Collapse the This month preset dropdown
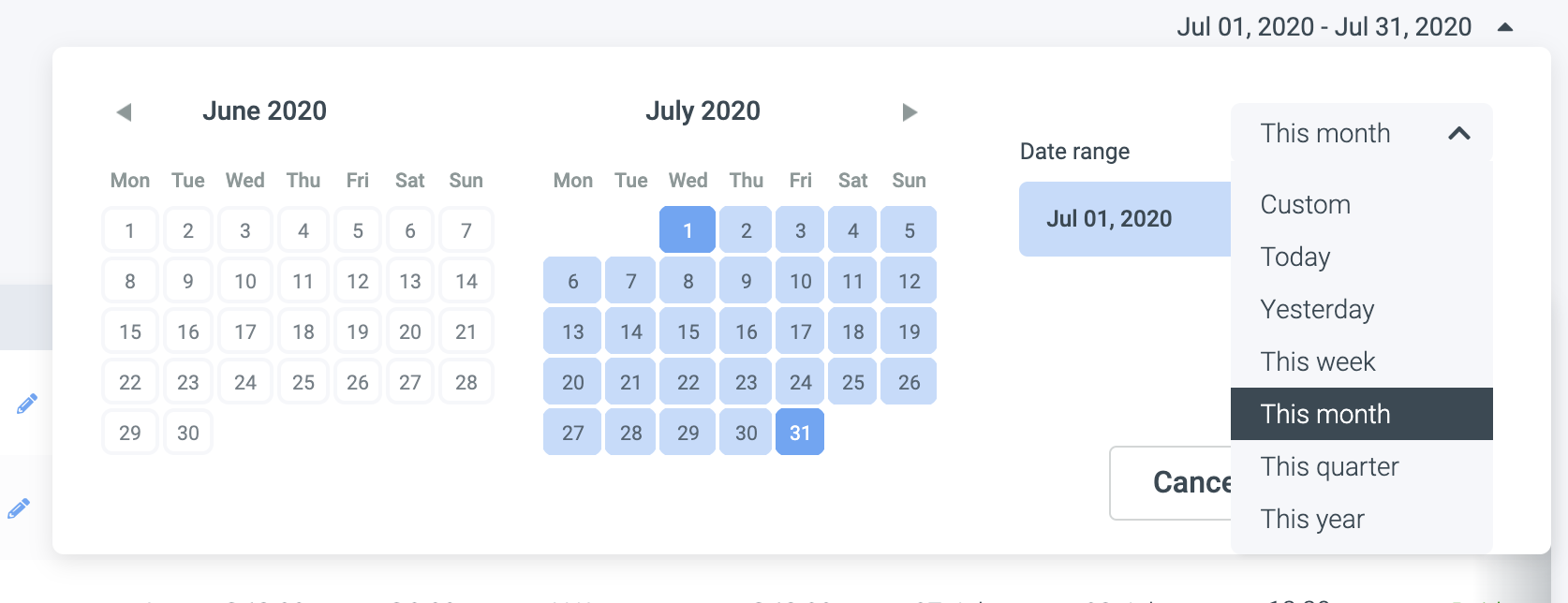Screen dimensions: 1568x603 (1458, 133)
